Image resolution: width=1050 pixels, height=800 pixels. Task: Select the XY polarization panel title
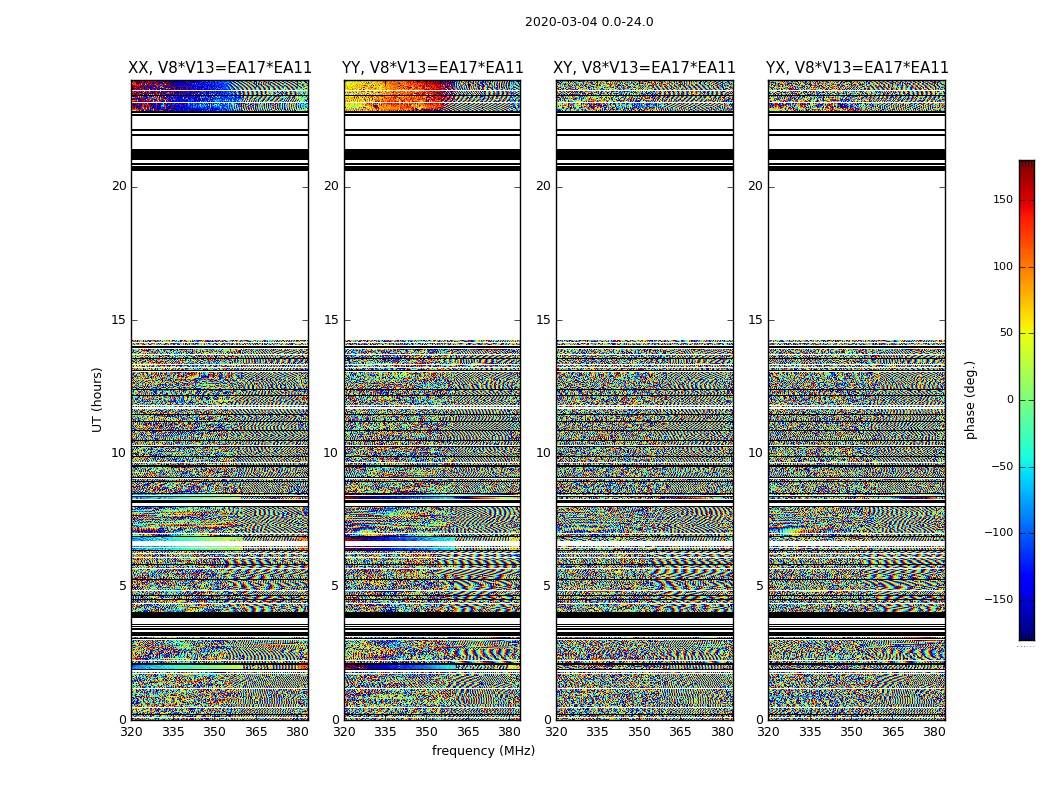point(645,68)
